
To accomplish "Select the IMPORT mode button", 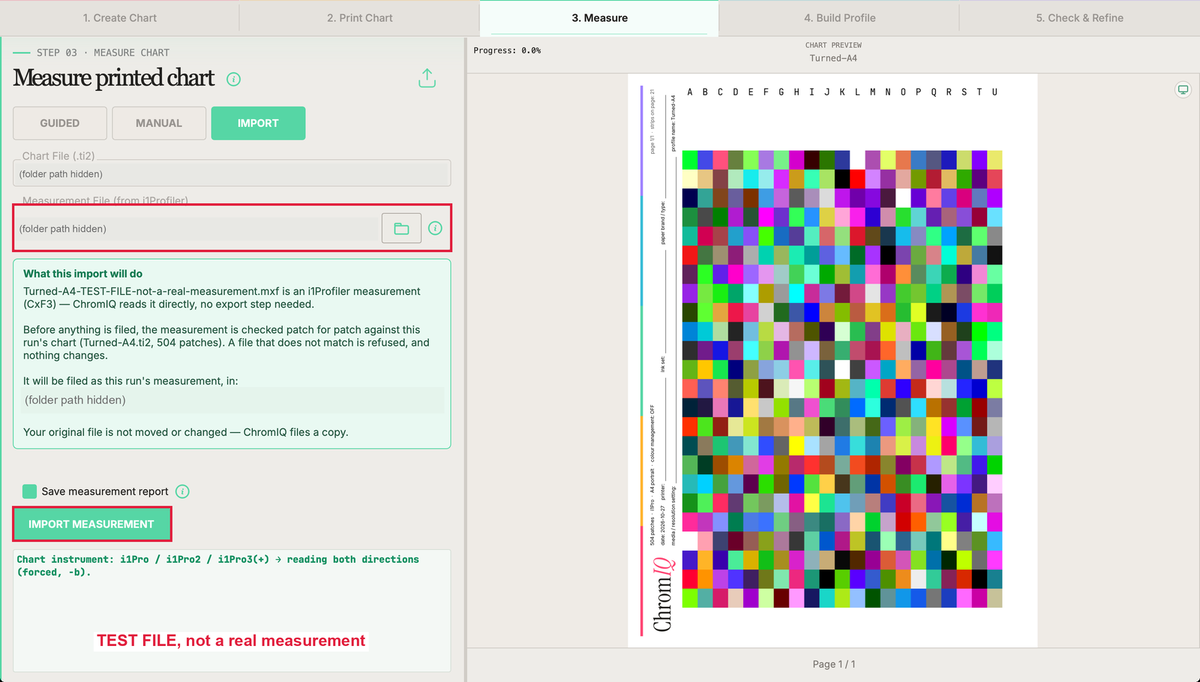I will click(x=258, y=123).
